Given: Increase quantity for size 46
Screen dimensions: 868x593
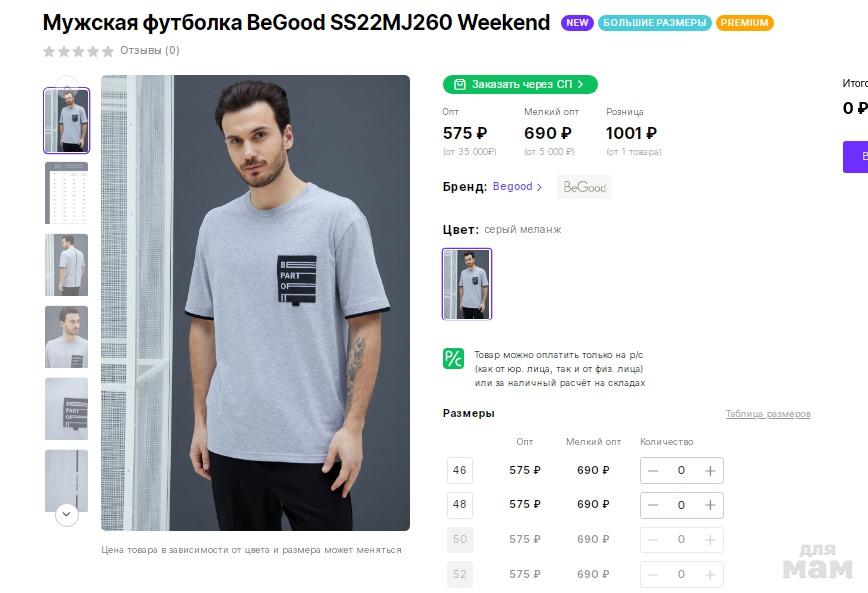Looking at the screenshot, I should pos(710,471).
